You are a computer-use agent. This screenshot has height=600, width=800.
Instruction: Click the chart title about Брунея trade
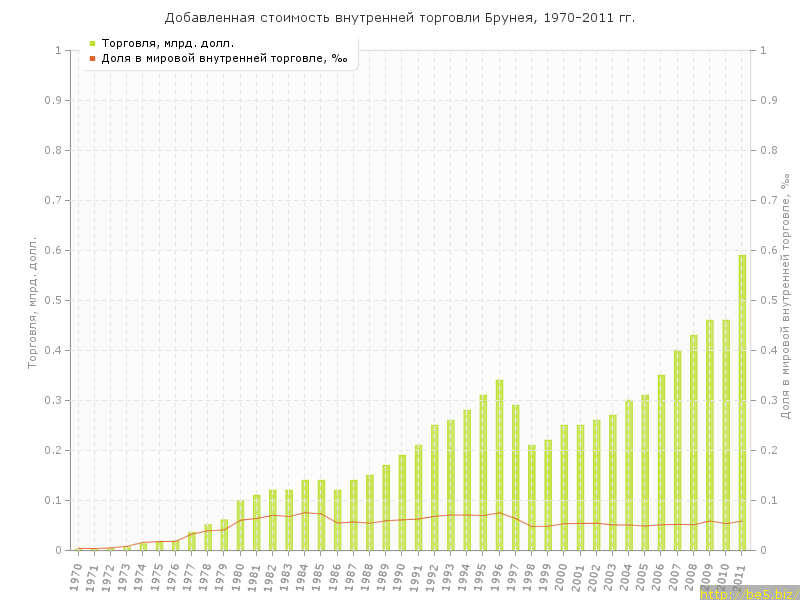click(400, 18)
